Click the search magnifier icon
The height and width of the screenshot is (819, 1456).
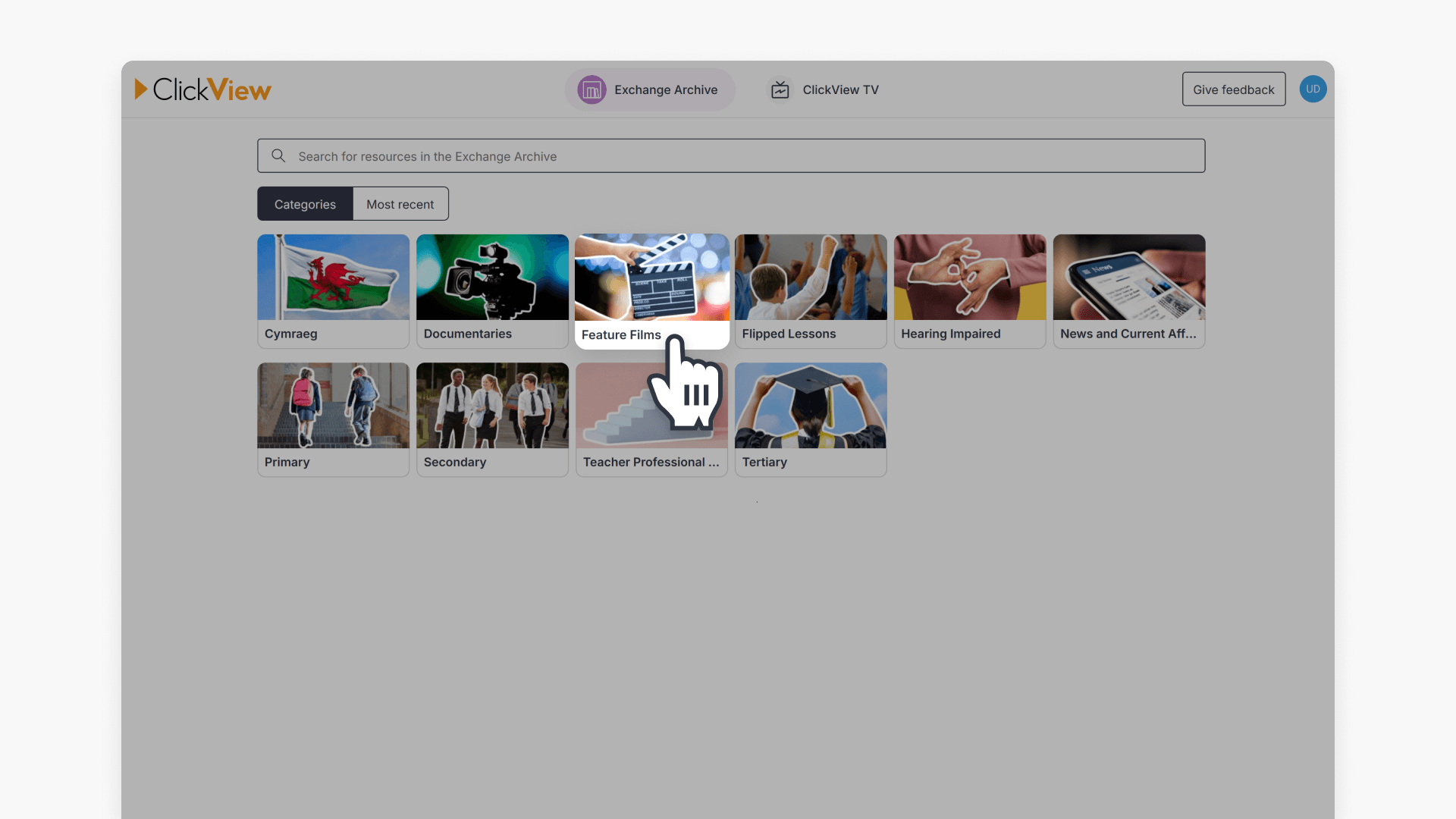278,155
